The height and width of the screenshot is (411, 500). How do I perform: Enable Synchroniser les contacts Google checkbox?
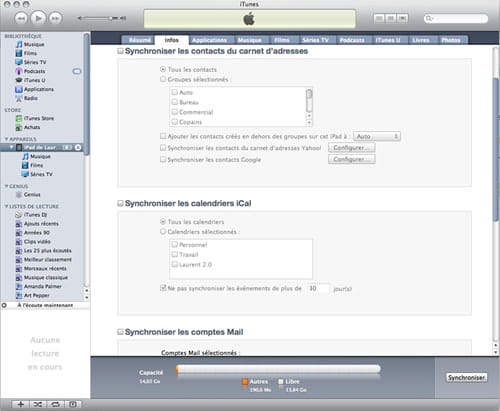(163, 159)
